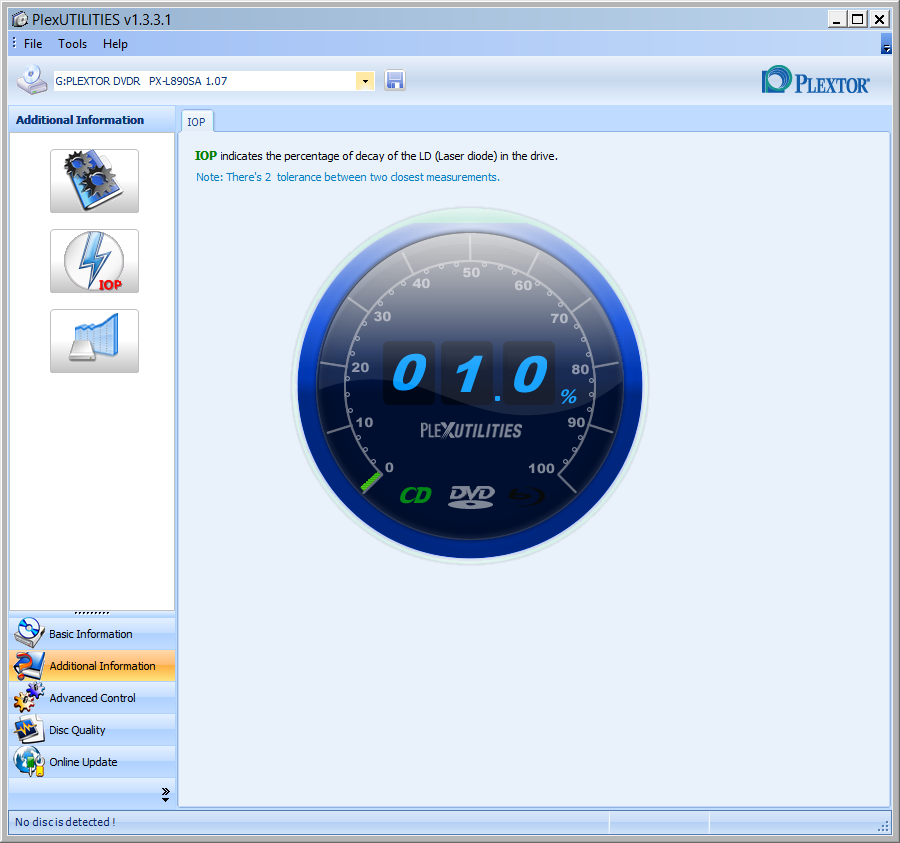
Task: Click the PlexUTILITIES title bar app icon
Action: [x=20, y=20]
